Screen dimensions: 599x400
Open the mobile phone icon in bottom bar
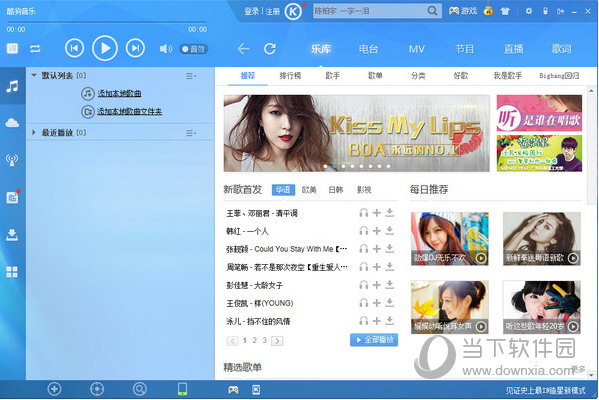(x=182, y=389)
